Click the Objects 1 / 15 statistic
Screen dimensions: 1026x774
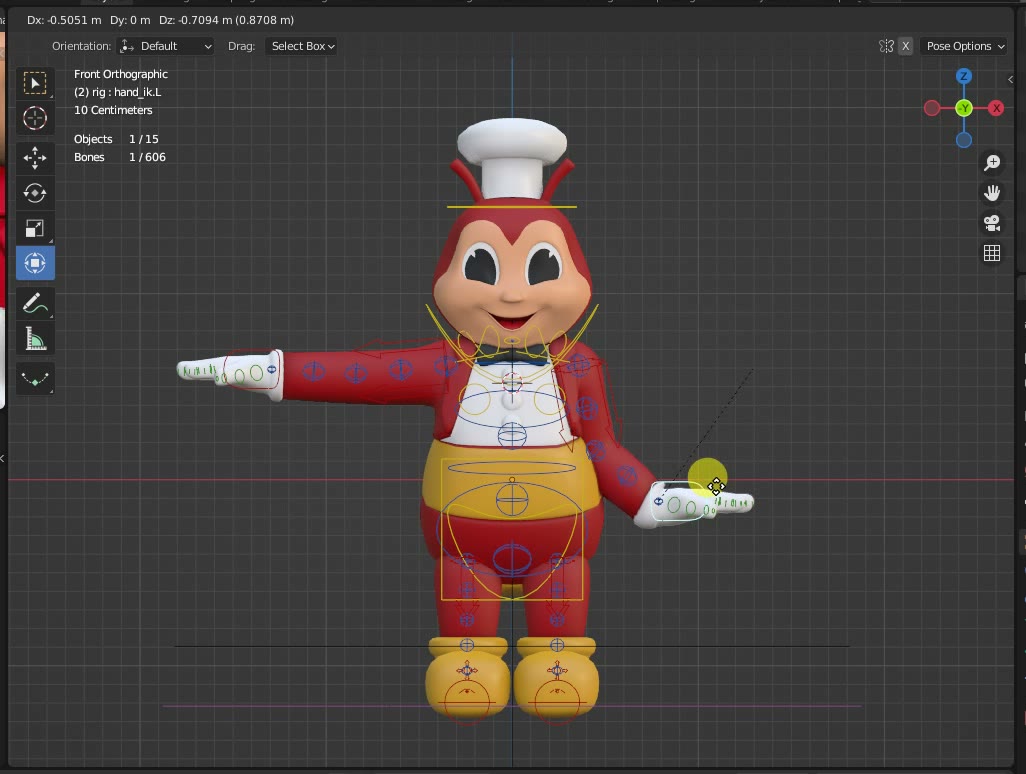click(x=116, y=139)
